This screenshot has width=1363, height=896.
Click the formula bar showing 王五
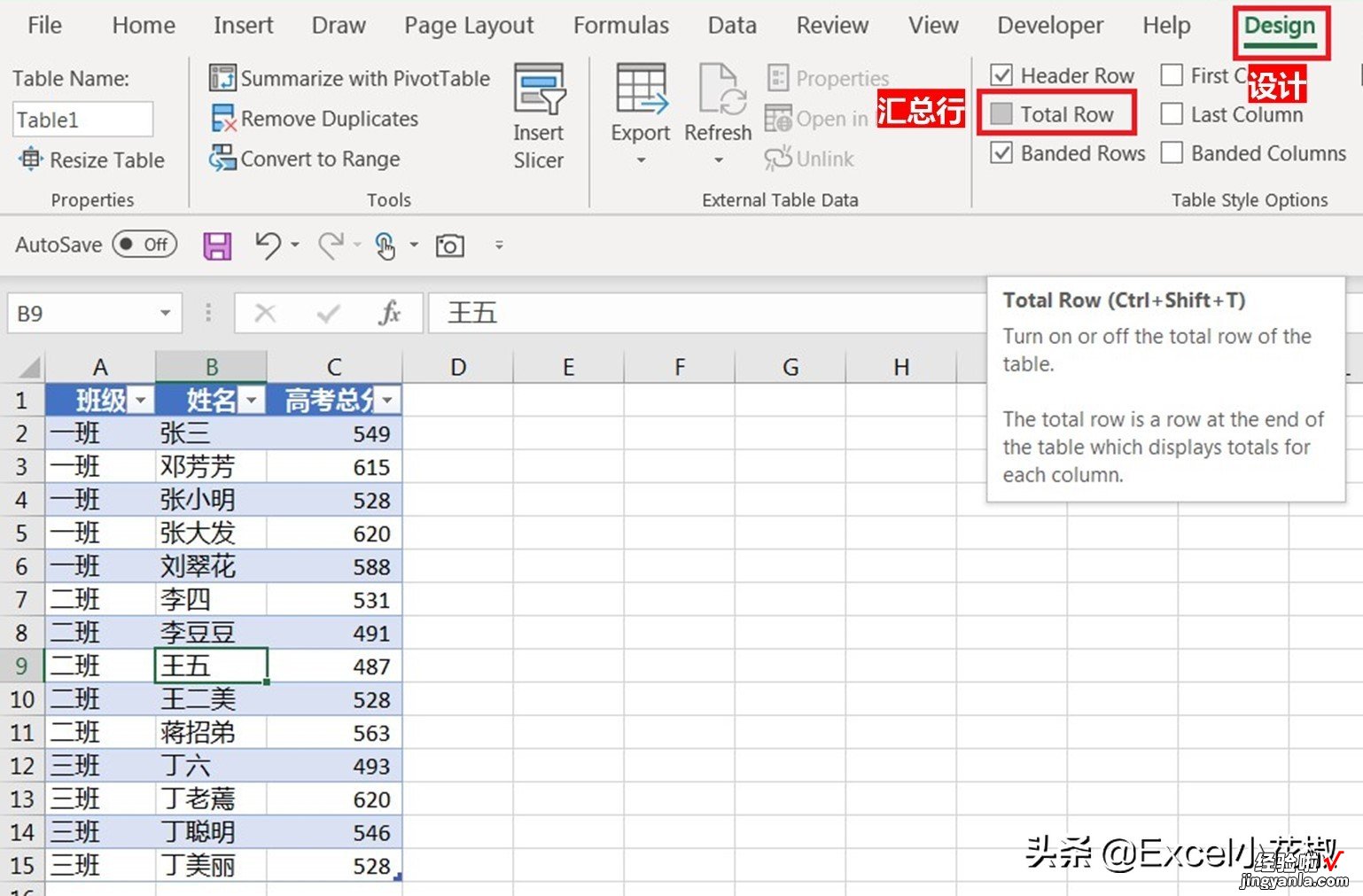tap(707, 313)
